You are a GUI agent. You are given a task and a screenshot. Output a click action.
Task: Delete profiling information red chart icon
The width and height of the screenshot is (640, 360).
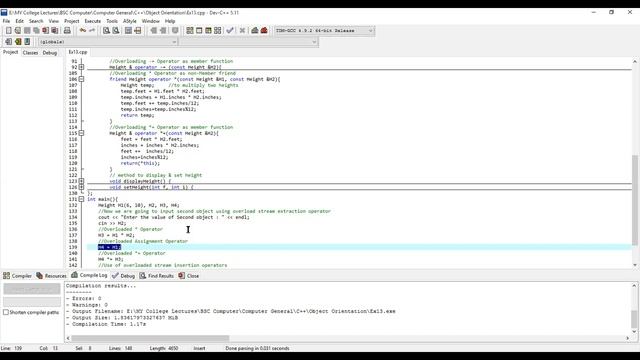point(264,31)
